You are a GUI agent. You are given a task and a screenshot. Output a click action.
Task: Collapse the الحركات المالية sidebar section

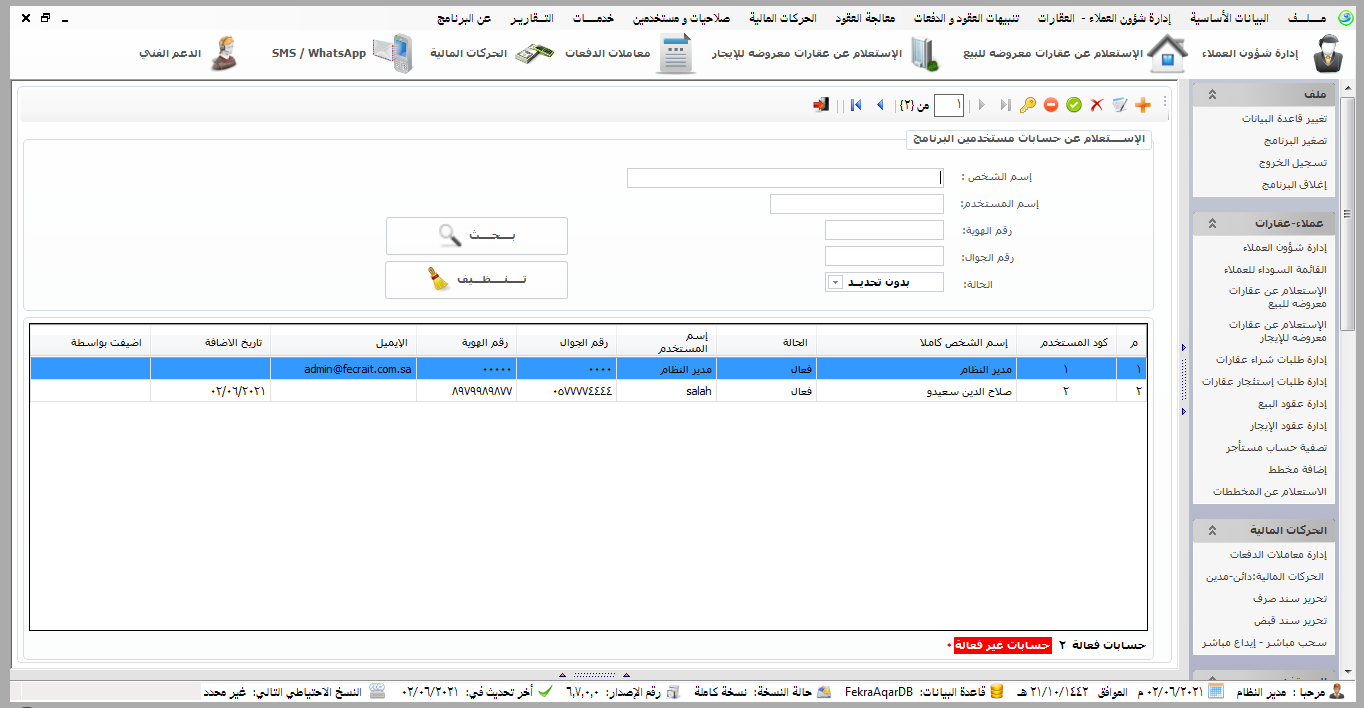[x=1211, y=530]
